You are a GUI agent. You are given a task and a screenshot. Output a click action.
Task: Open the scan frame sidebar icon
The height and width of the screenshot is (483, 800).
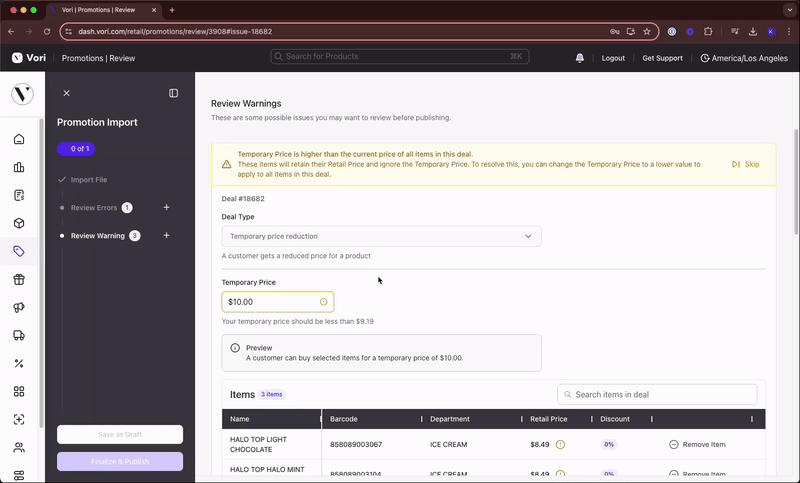click(x=19, y=420)
